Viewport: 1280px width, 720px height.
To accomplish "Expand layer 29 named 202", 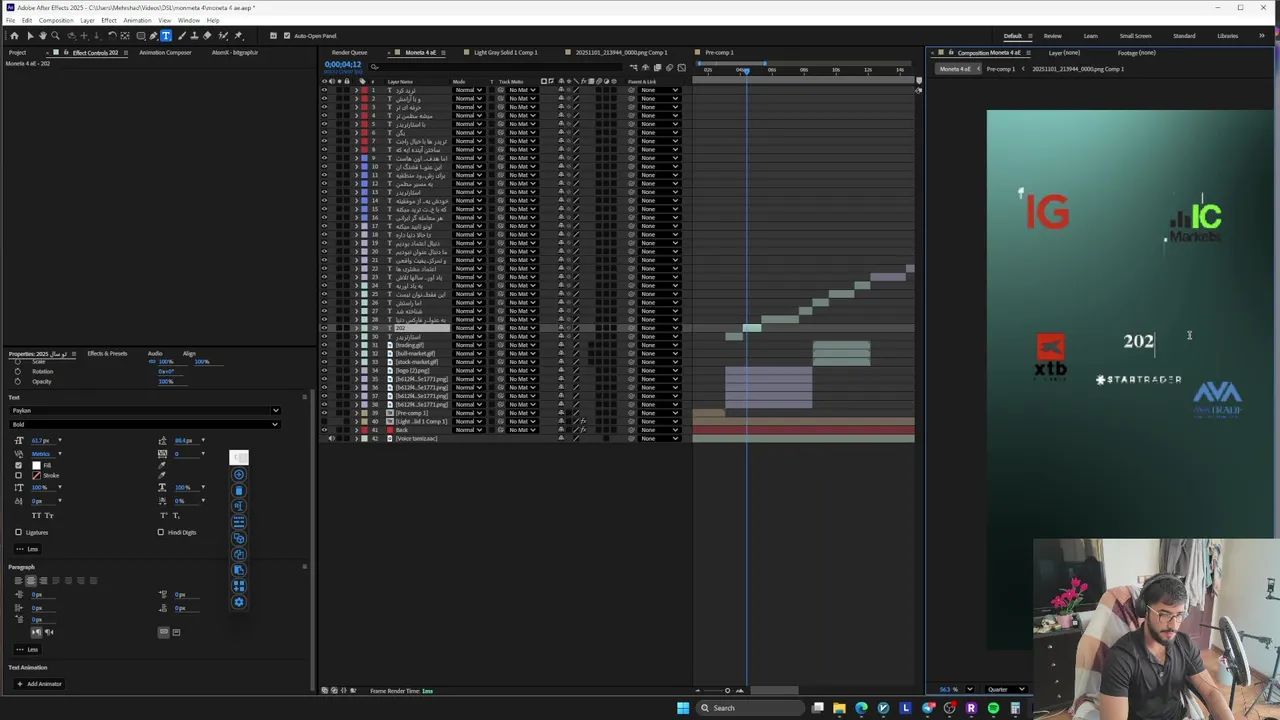I will 356,328.
